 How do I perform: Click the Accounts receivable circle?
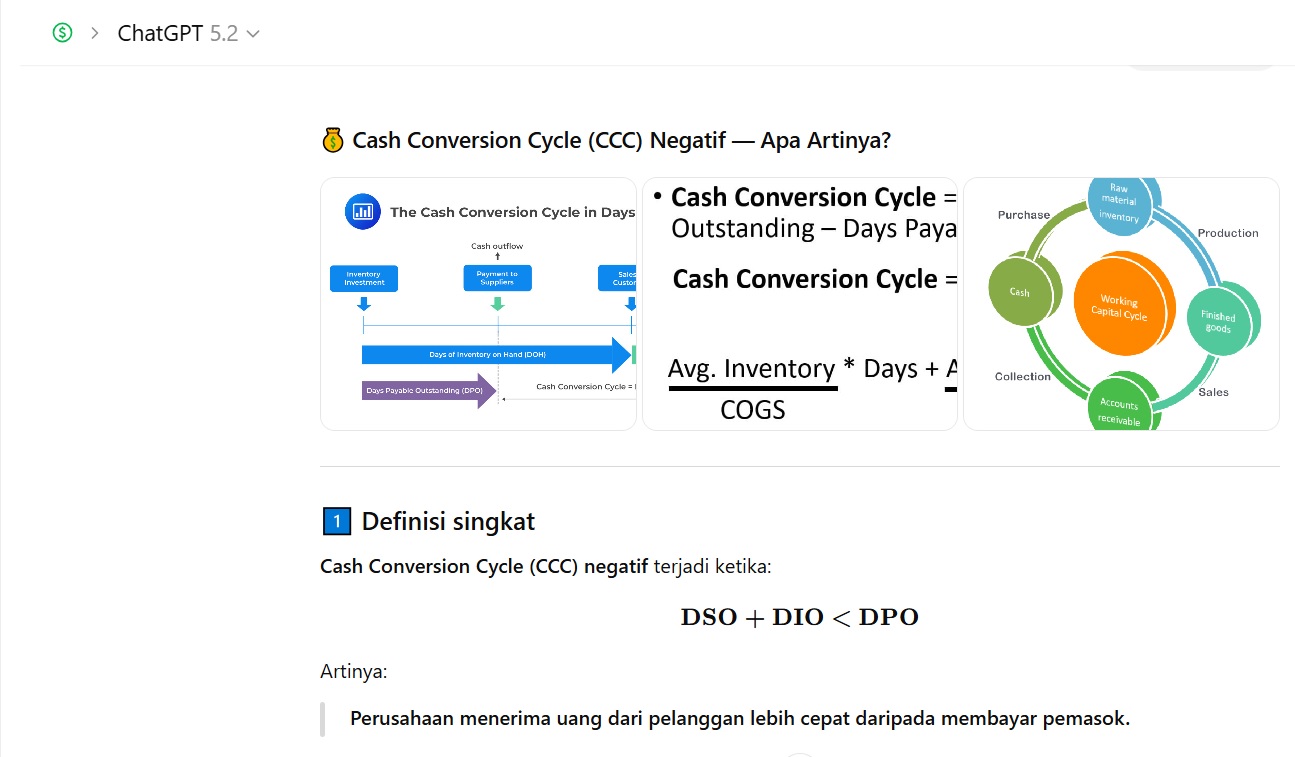tap(1120, 406)
